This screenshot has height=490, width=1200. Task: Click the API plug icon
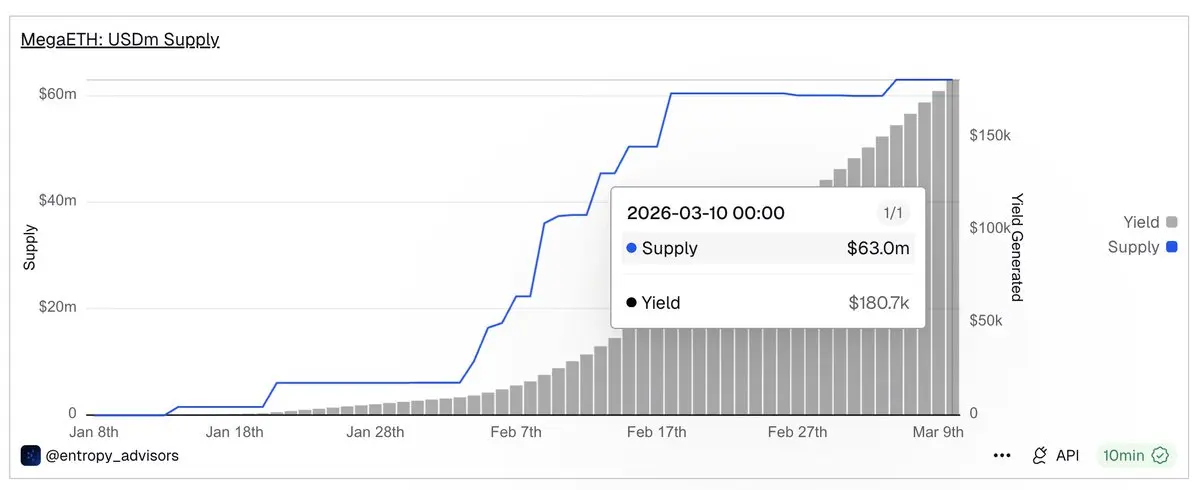point(1040,455)
